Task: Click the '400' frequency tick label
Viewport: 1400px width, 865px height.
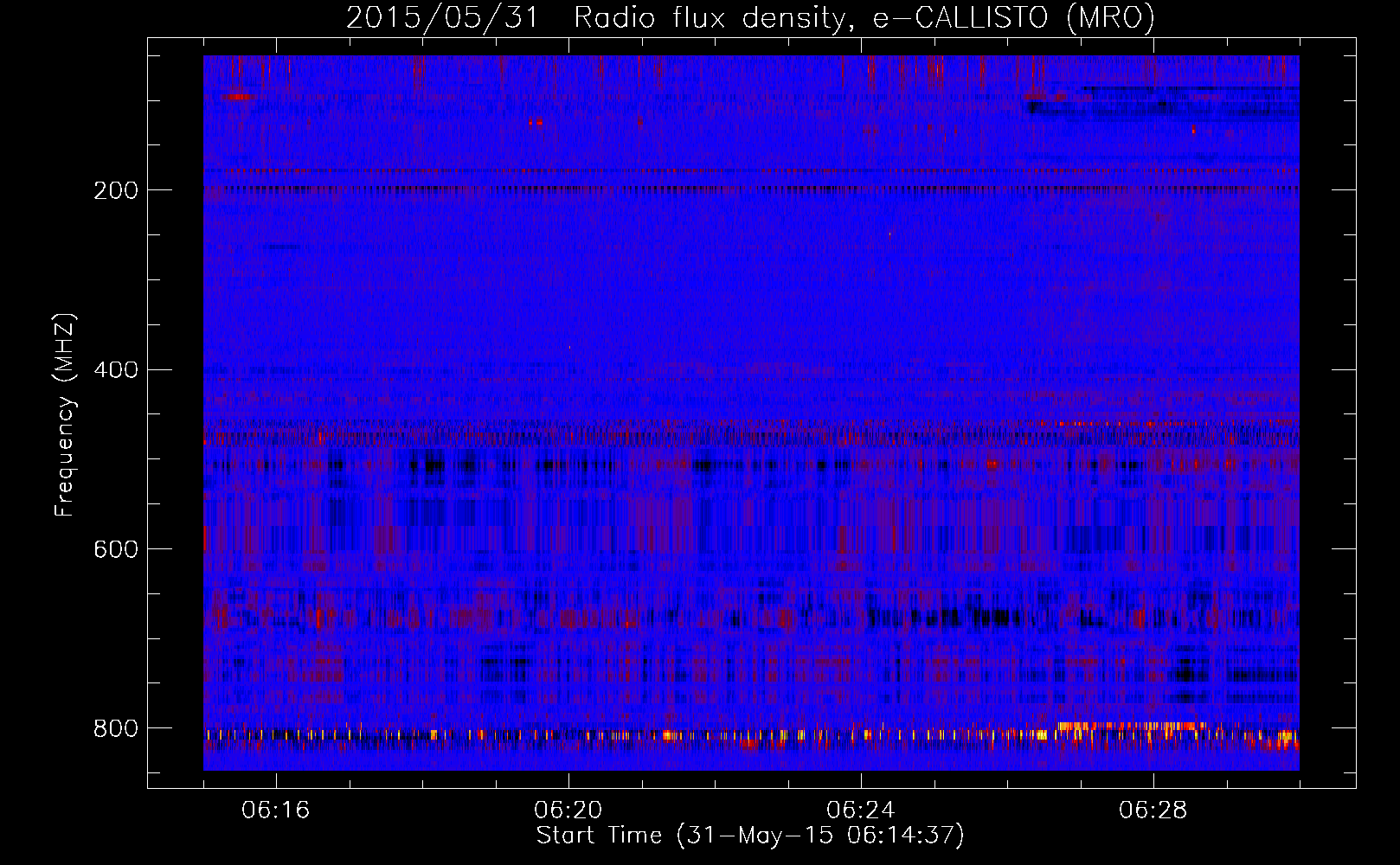Action: (116, 370)
